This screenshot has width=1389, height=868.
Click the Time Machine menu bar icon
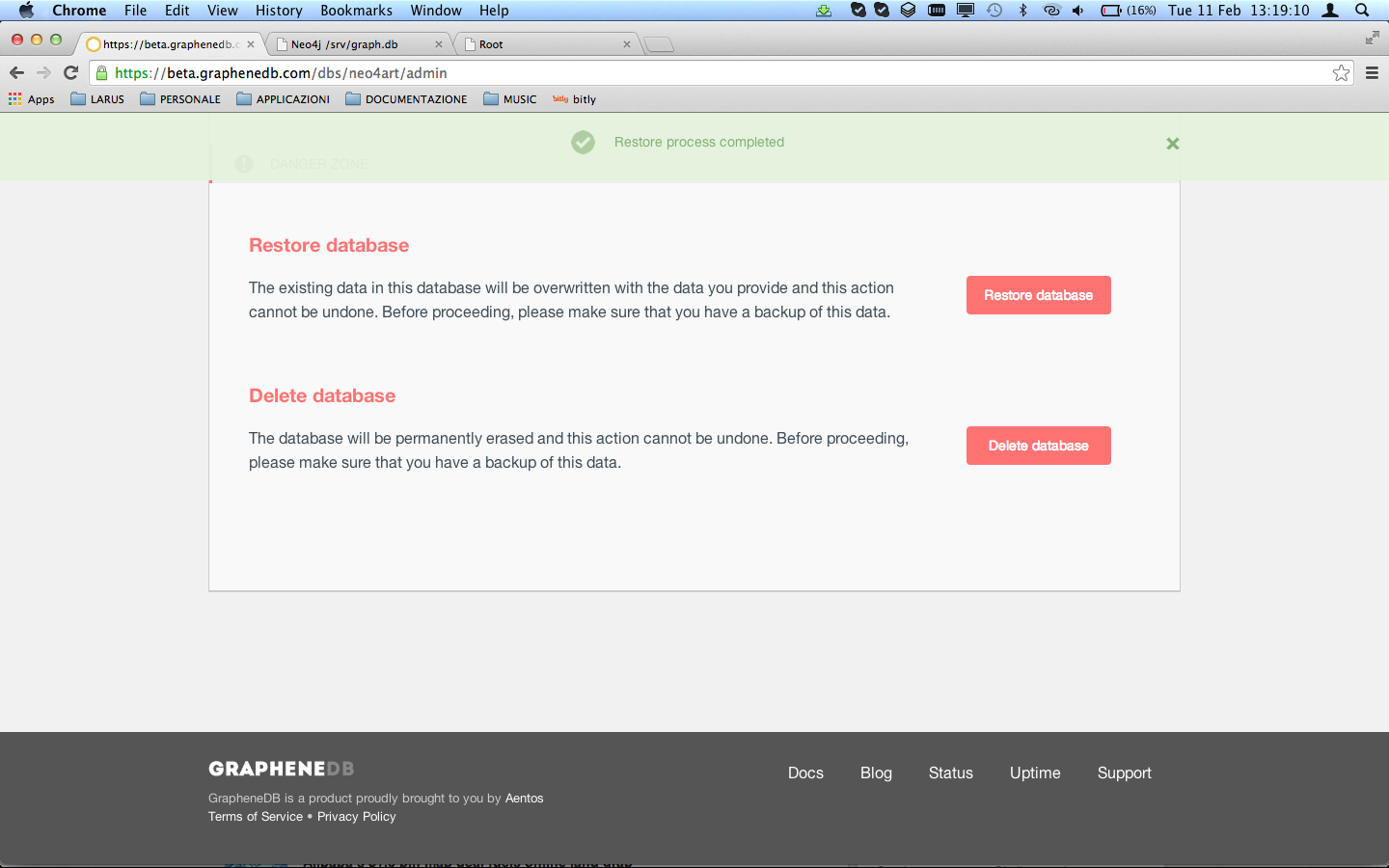(x=994, y=11)
